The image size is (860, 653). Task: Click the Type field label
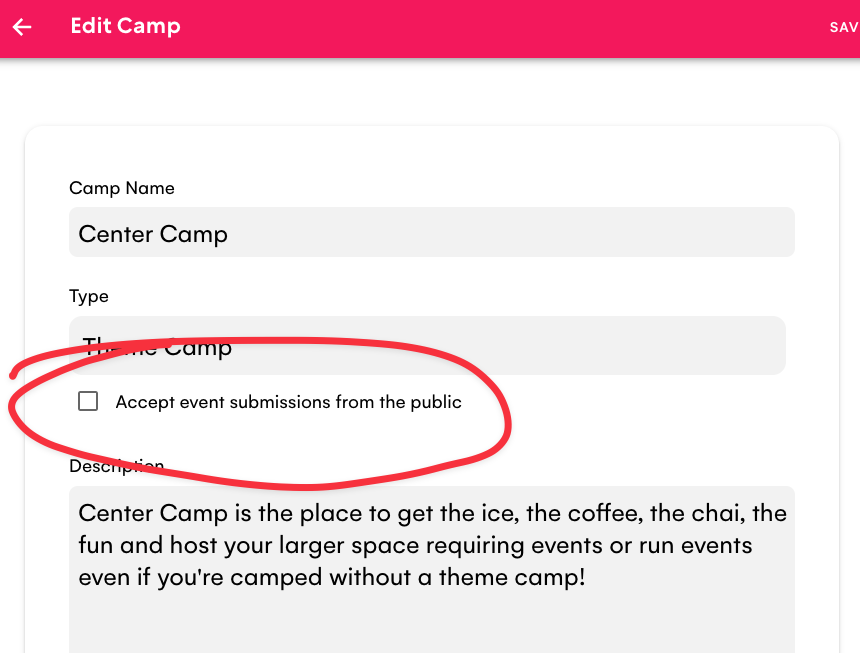[x=88, y=296]
